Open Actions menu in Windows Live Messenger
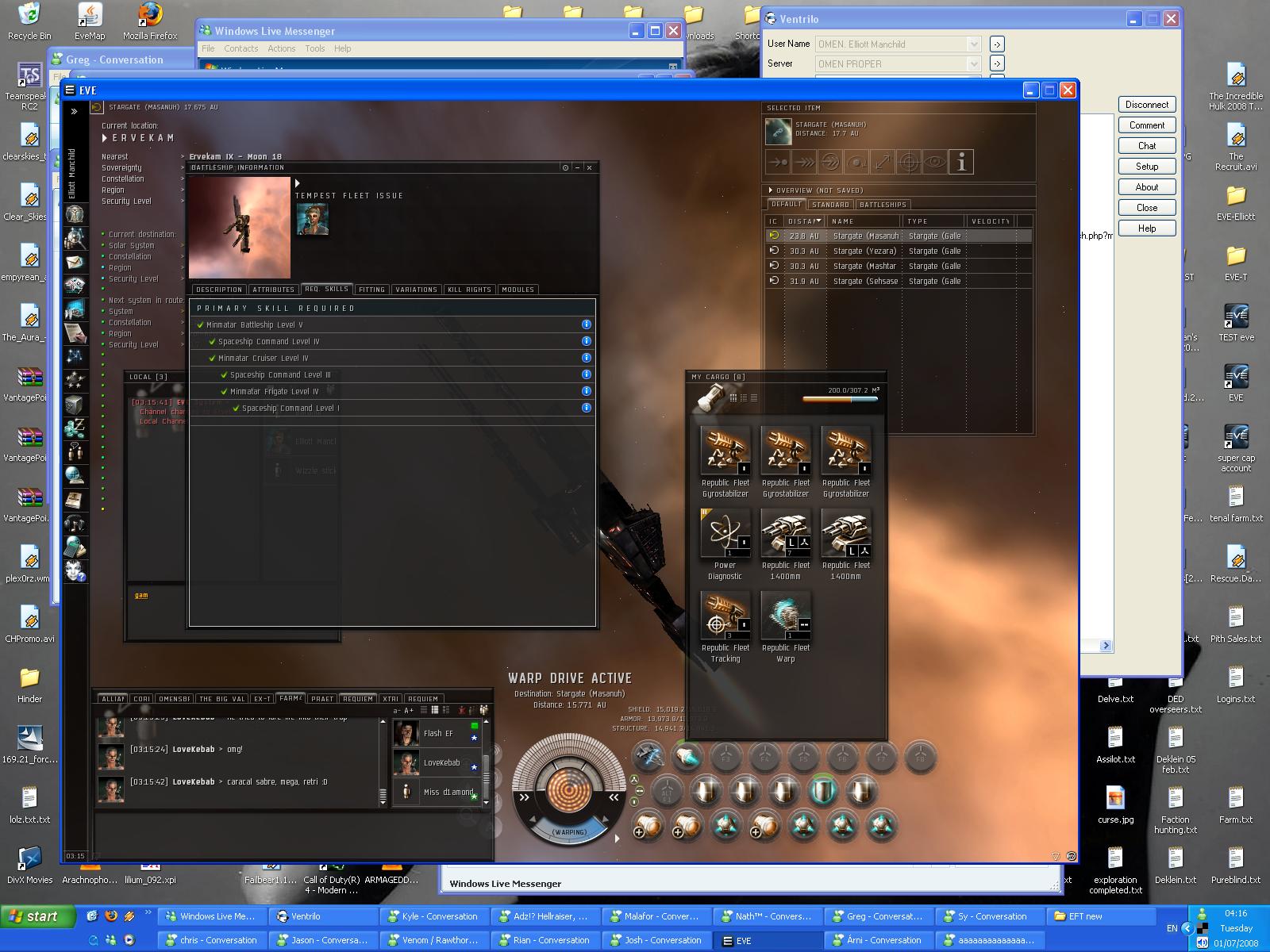The width and height of the screenshot is (1270, 952). pyautogui.click(x=281, y=48)
